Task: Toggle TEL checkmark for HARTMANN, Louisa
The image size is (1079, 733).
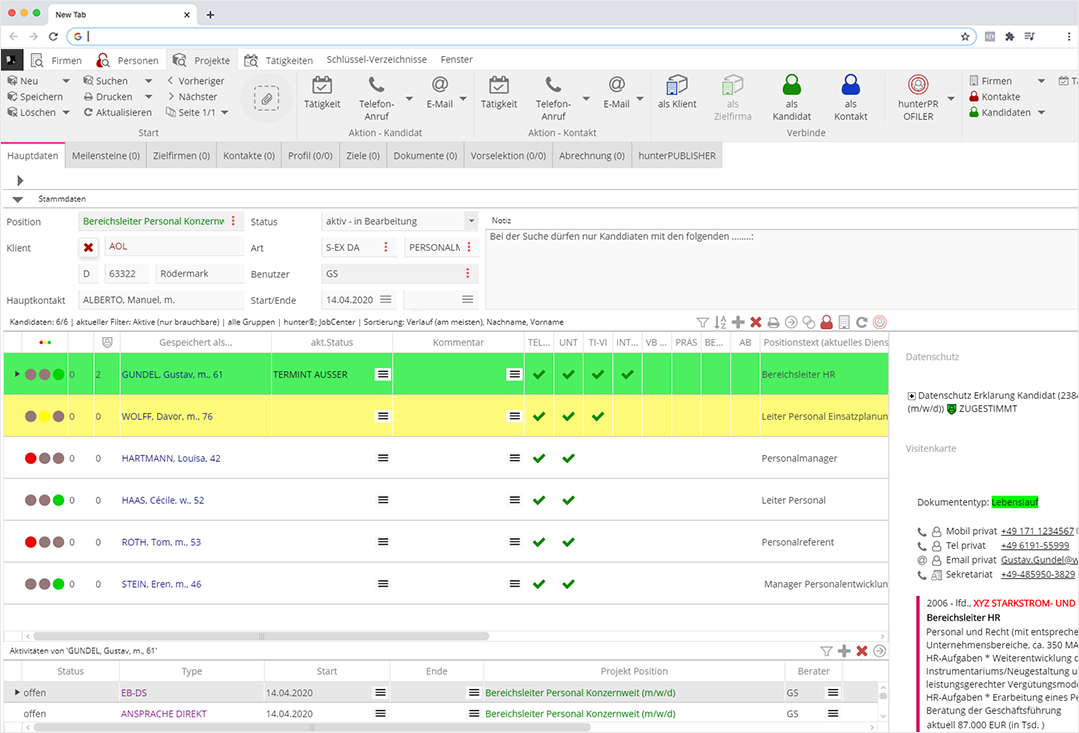Action: tap(539, 458)
